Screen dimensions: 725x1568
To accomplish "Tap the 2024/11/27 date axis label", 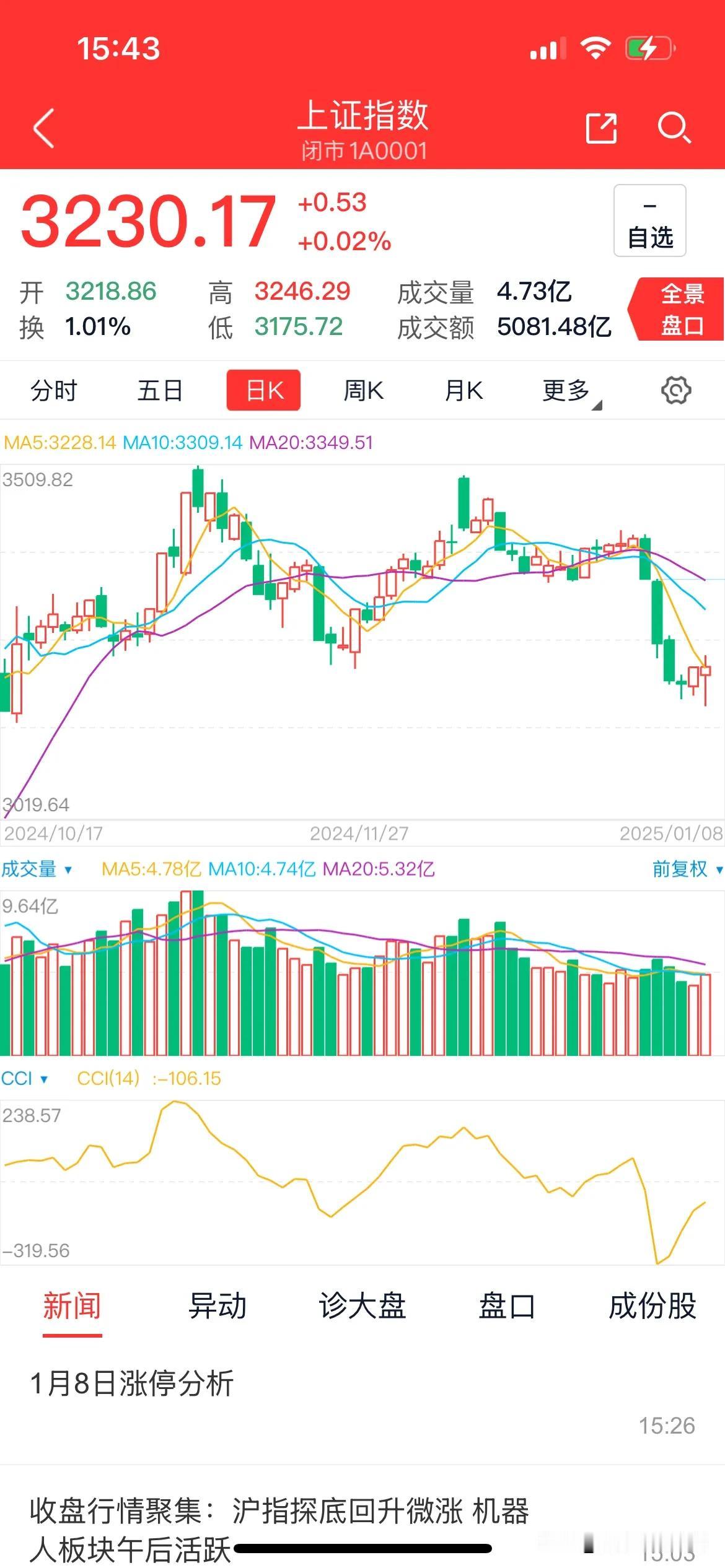I will (359, 834).
